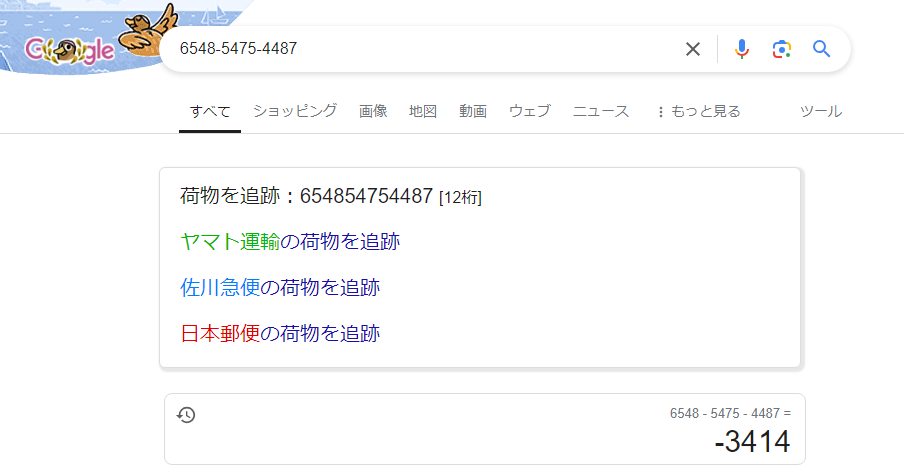904x476 pixels.
Task: Open the ニュース tab
Action: (601, 111)
